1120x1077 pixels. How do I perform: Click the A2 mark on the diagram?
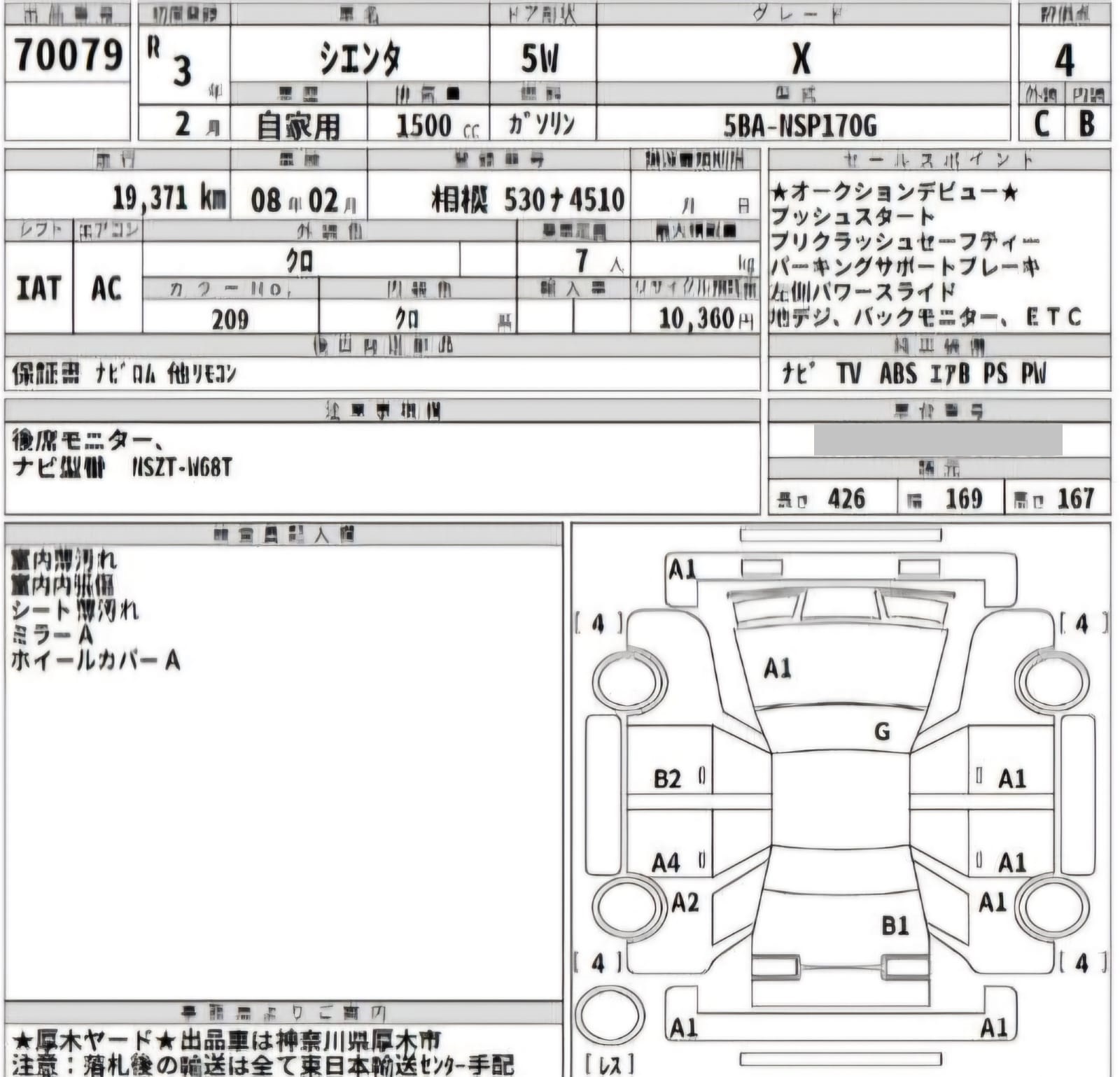tap(685, 902)
